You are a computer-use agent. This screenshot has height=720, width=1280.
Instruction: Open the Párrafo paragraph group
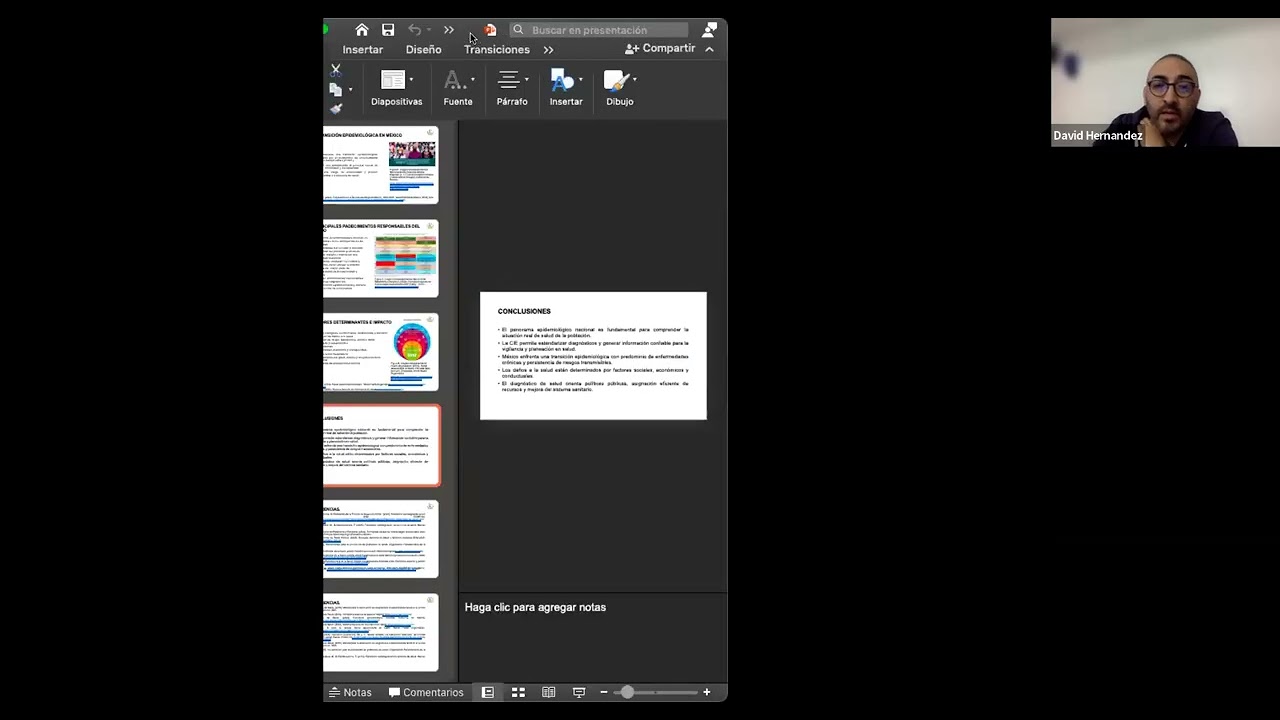pos(511,88)
